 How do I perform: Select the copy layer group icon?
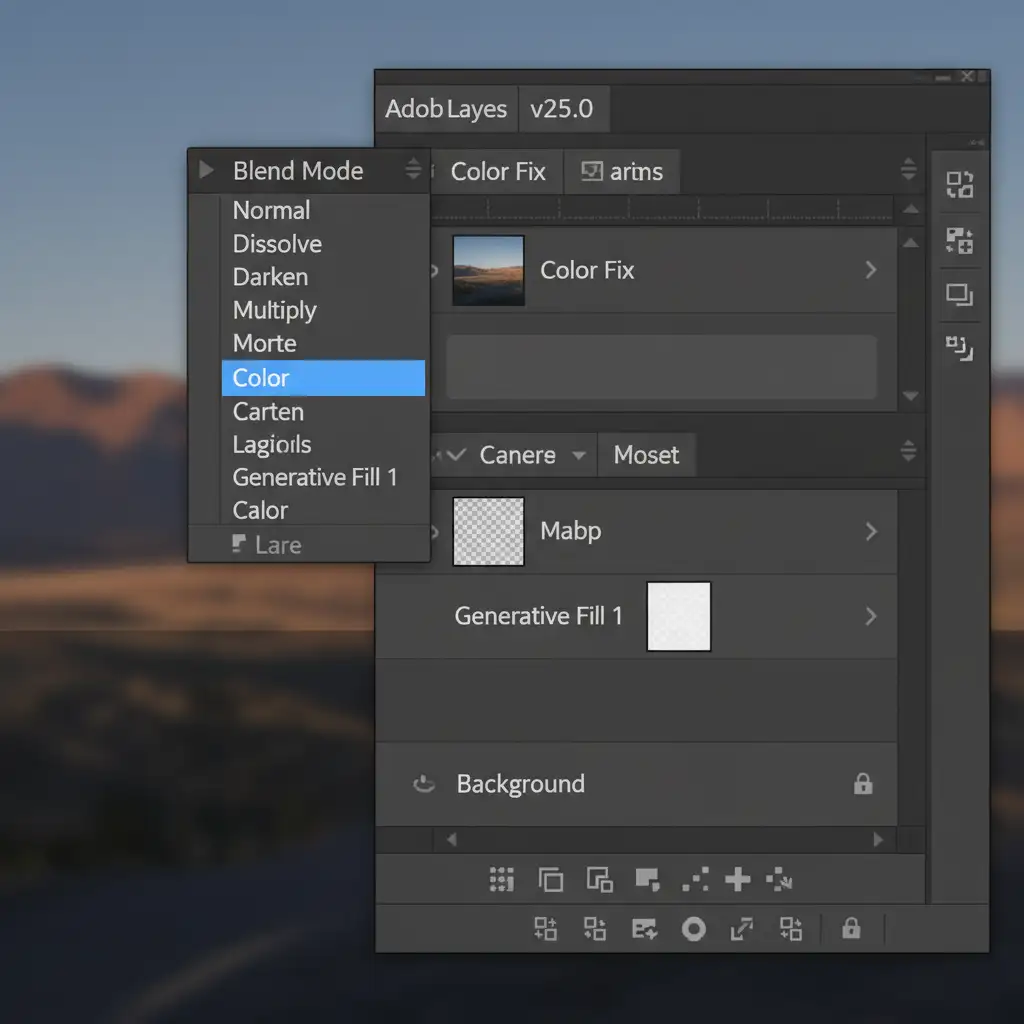[x=600, y=880]
